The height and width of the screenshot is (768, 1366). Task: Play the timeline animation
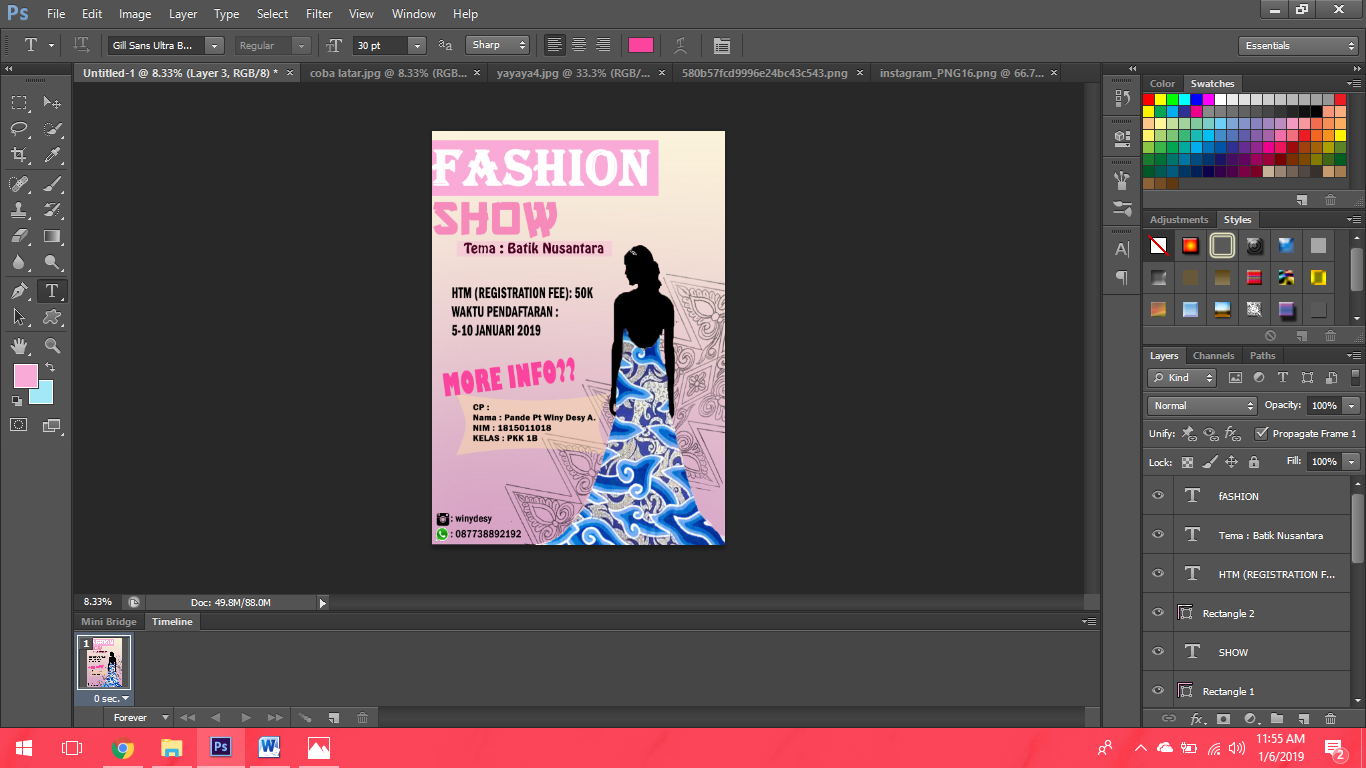click(x=246, y=718)
